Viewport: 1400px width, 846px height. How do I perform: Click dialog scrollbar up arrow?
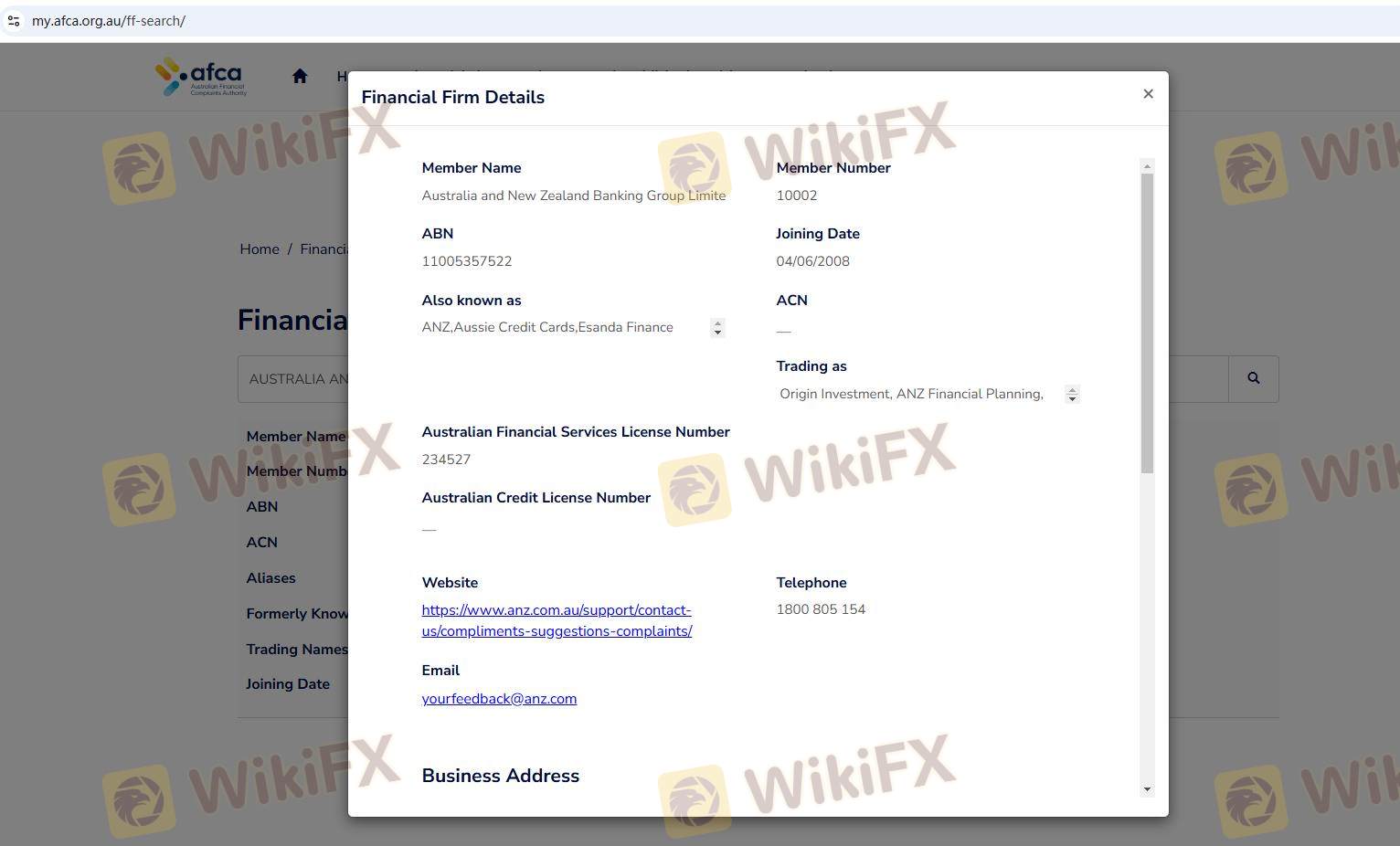pyautogui.click(x=1147, y=165)
